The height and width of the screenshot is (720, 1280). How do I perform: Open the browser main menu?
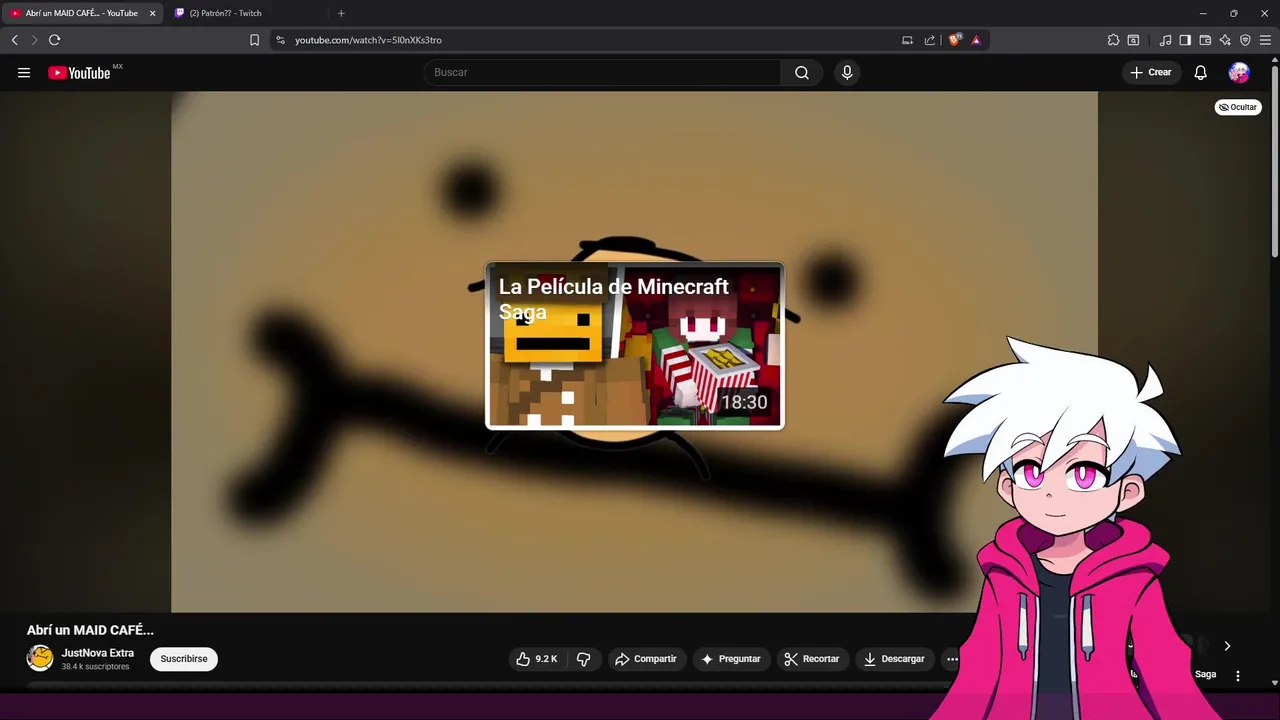click(x=1266, y=40)
